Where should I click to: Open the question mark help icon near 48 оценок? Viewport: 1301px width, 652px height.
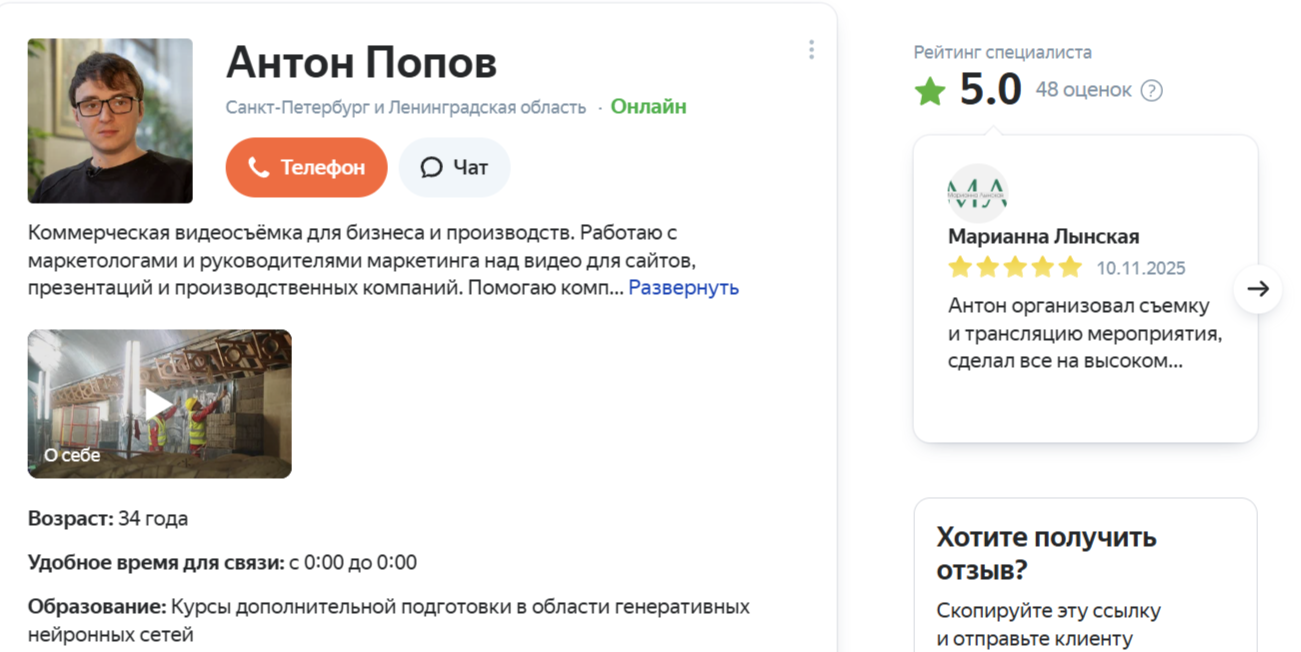[x=1151, y=90]
